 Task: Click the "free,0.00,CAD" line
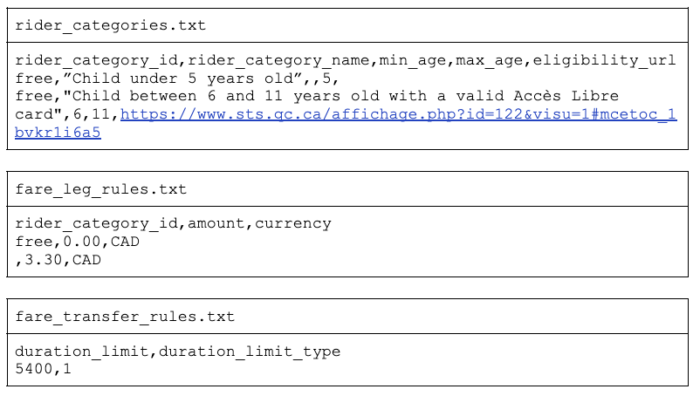pyautogui.click(x=77, y=242)
